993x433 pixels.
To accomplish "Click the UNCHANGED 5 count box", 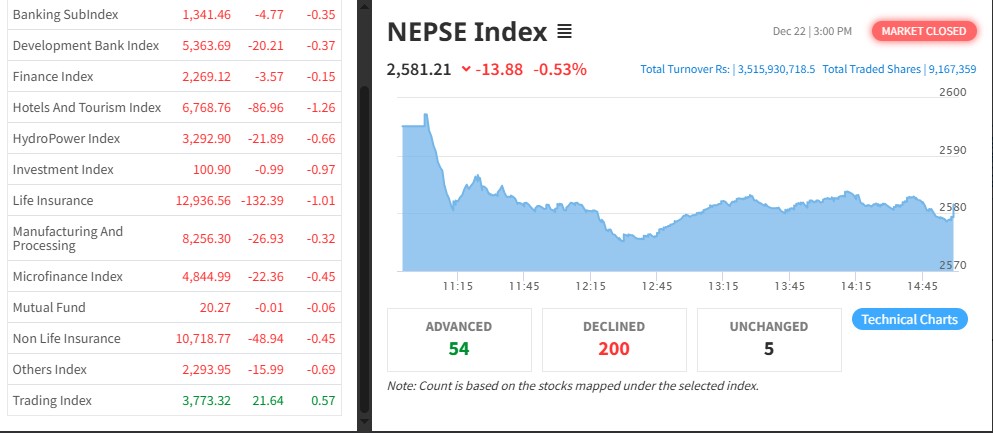I will (769, 339).
